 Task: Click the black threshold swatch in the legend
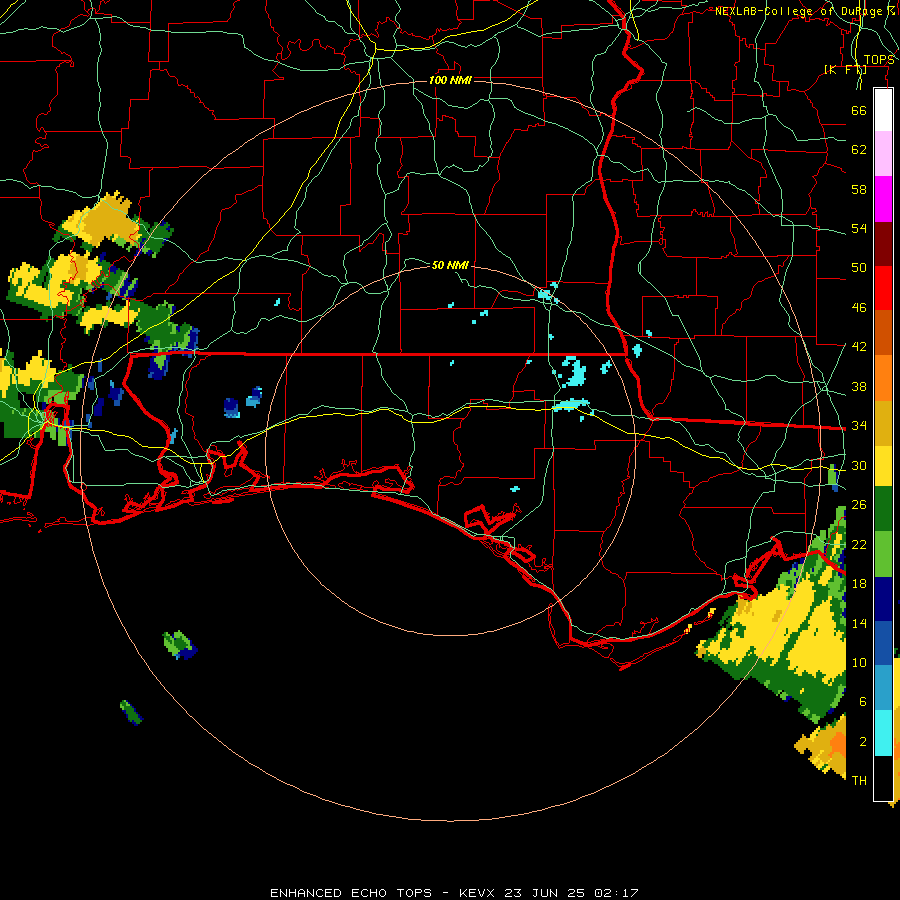883,777
